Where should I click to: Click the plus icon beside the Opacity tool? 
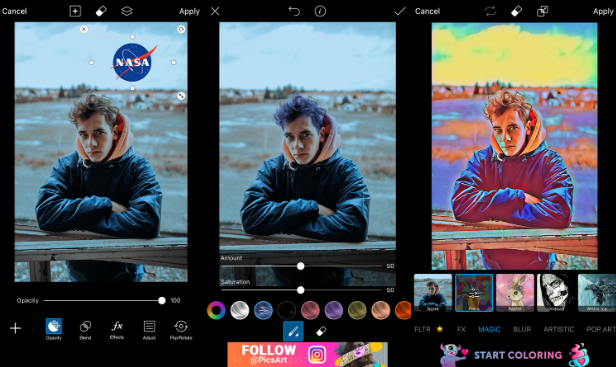[x=15, y=328]
